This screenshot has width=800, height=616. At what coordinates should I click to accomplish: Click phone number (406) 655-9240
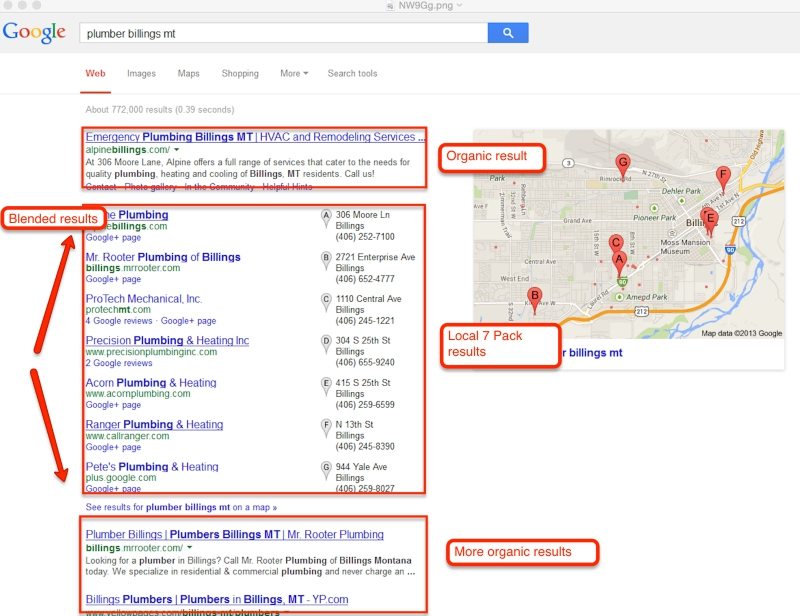pyautogui.click(x=365, y=363)
